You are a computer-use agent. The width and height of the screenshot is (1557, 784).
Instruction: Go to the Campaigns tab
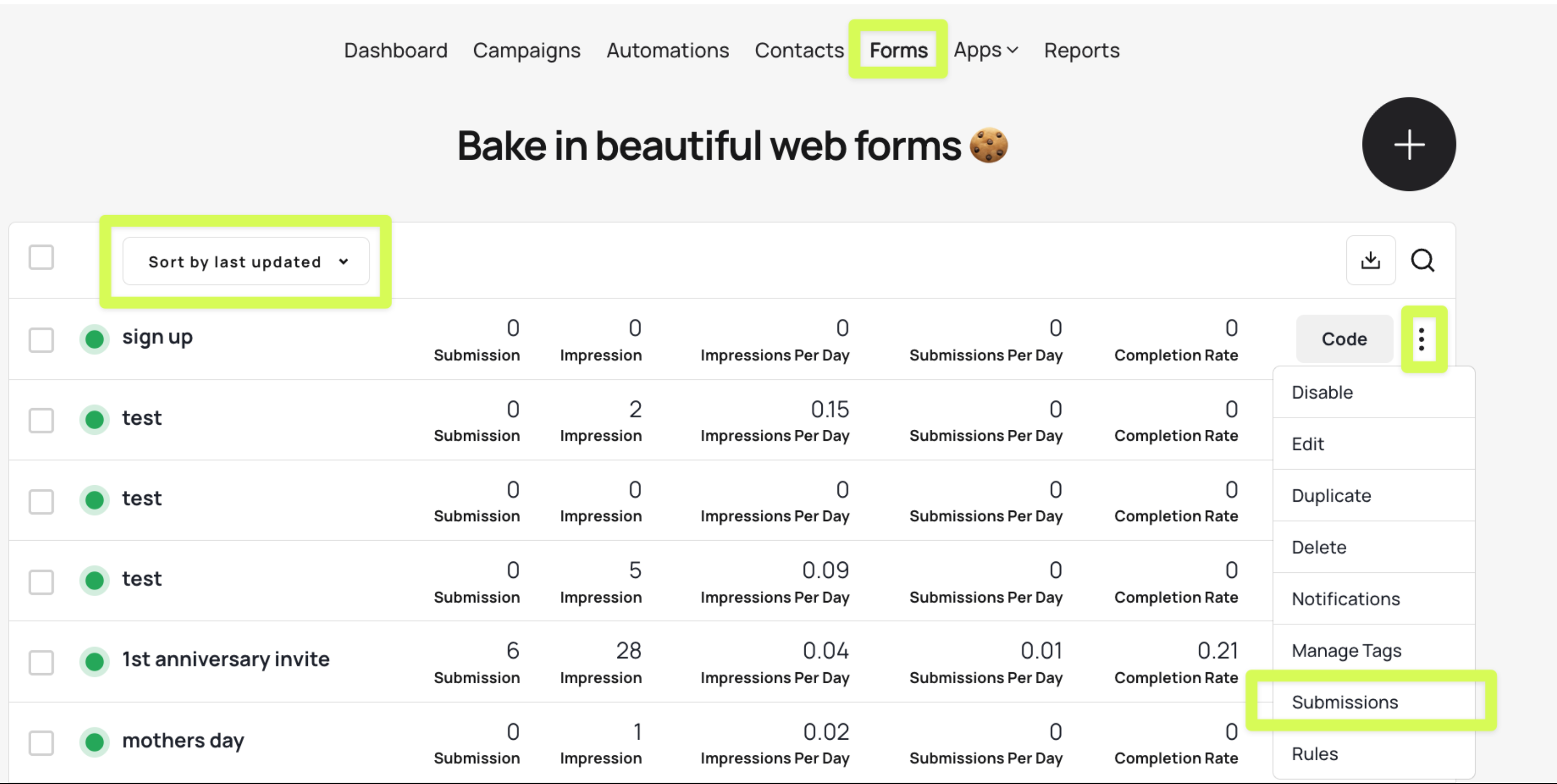click(527, 50)
